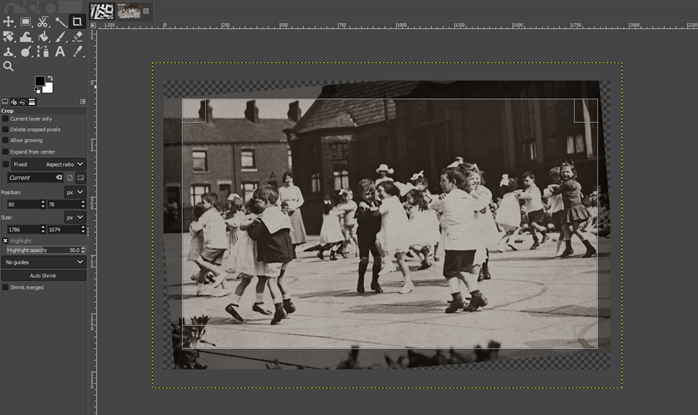698x415 pixels.
Task: Open the Size unit px dropdown
Action: pyautogui.click(x=75, y=217)
